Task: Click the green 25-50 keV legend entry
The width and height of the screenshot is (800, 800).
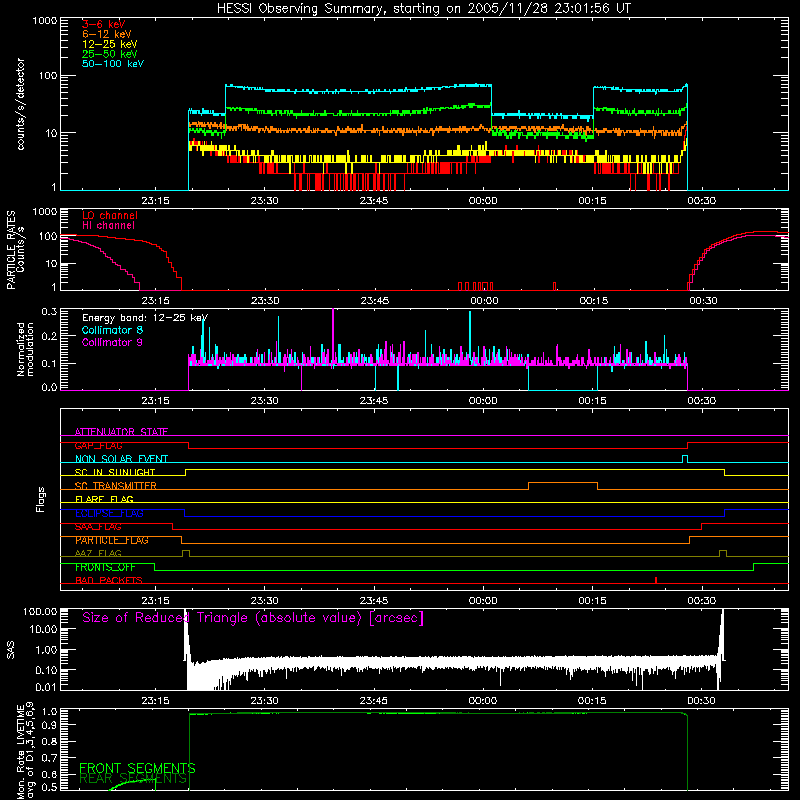Action: click(109, 54)
